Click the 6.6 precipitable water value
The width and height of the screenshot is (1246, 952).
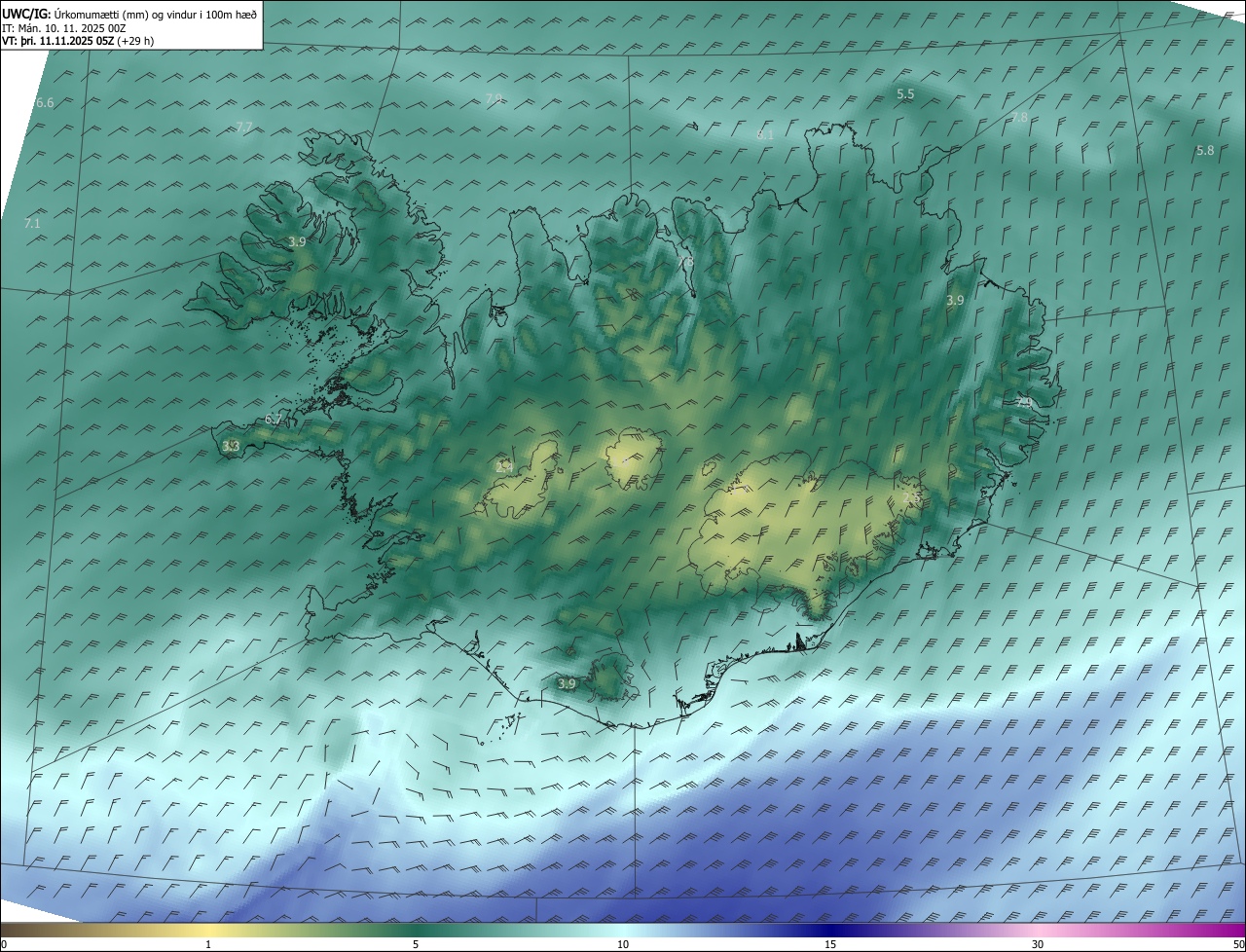point(45,102)
